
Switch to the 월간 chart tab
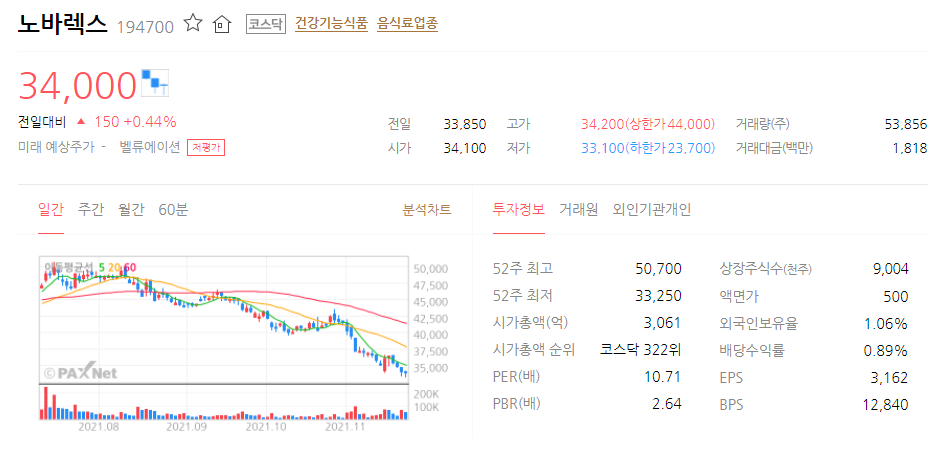[131, 210]
